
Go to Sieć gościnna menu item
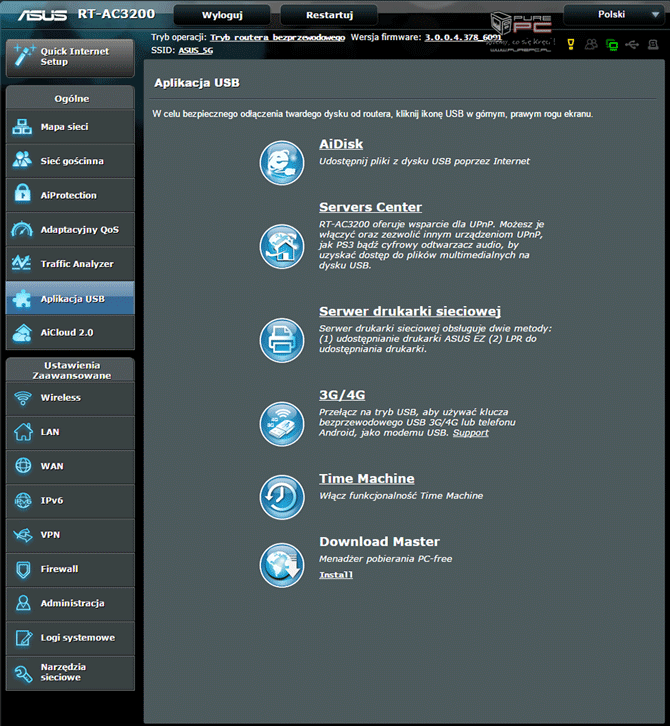click(x=70, y=161)
